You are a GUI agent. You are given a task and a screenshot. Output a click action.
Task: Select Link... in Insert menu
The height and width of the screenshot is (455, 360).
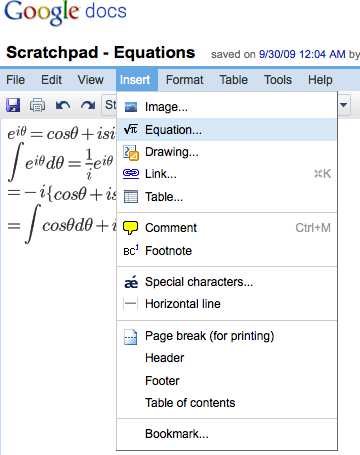[x=227, y=174]
